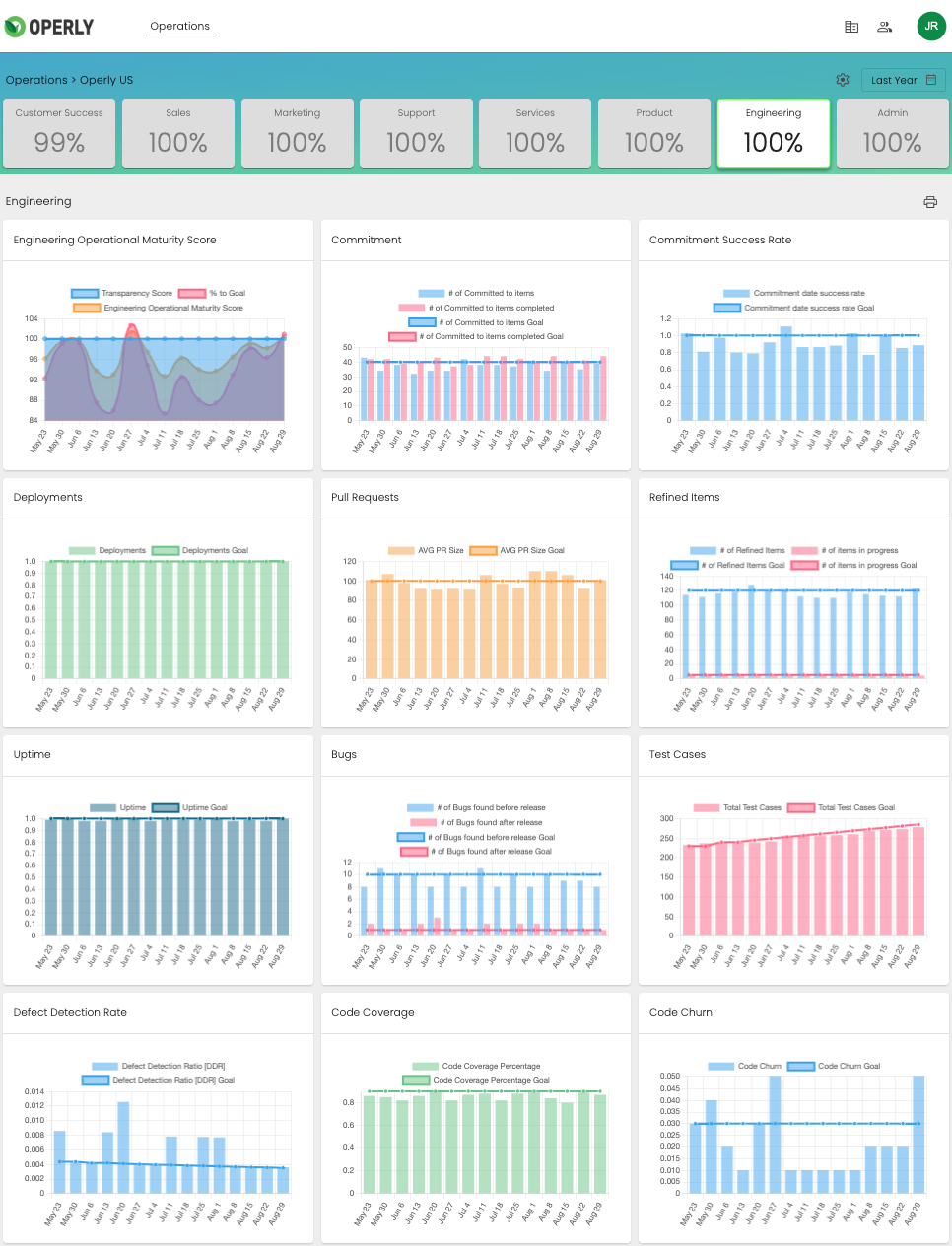The image size is (952, 1246).
Task: Hide Code Coverage Percentage Goal series
Action: point(476,1080)
